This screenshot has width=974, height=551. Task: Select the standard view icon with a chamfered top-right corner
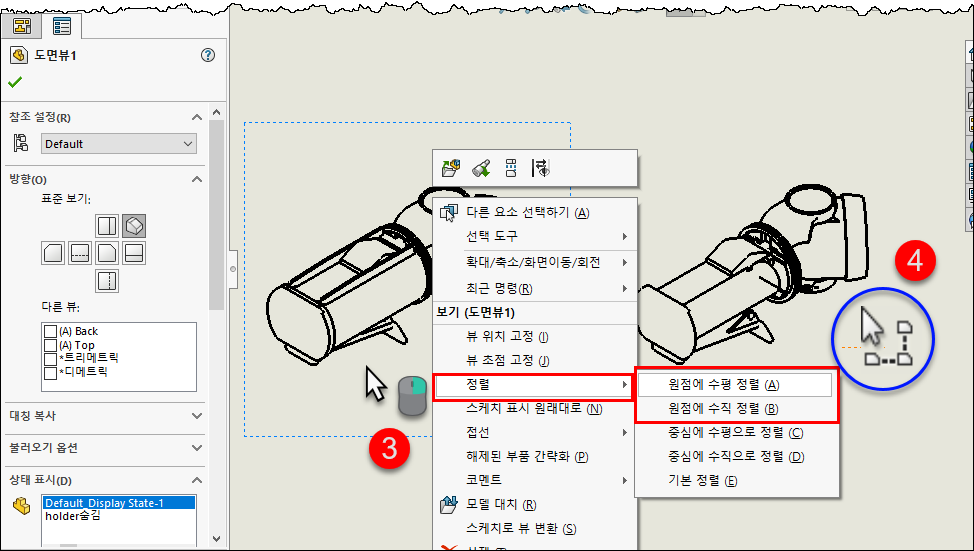click(x=107, y=253)
